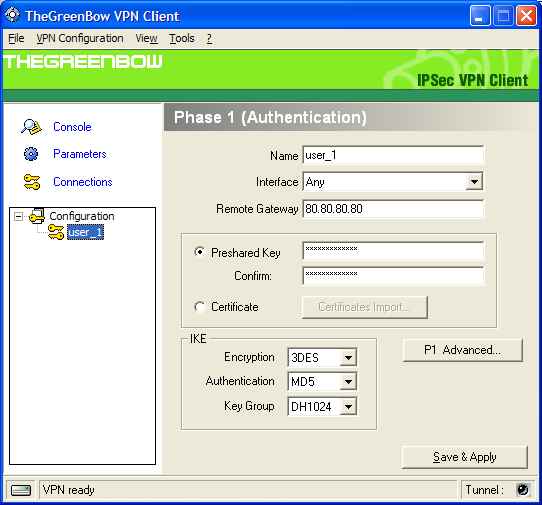The image size is (542, 505).
Task: Collapse the Configuration tree node
Action: [x=18, y=217]
